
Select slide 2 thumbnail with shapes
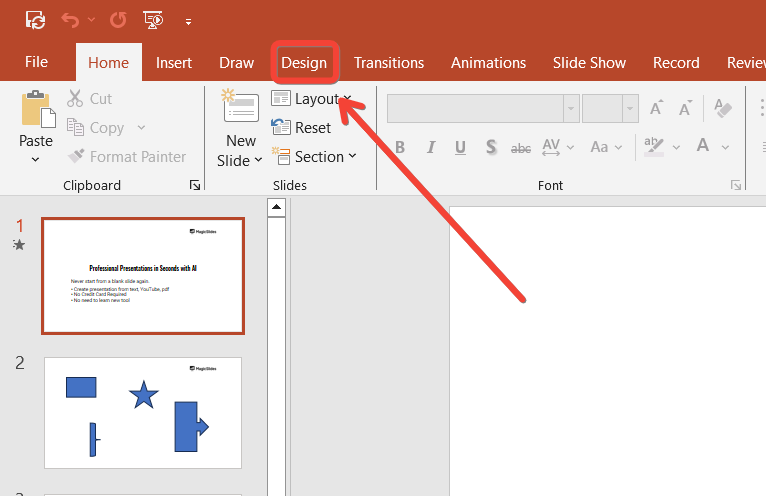point(143,412)
